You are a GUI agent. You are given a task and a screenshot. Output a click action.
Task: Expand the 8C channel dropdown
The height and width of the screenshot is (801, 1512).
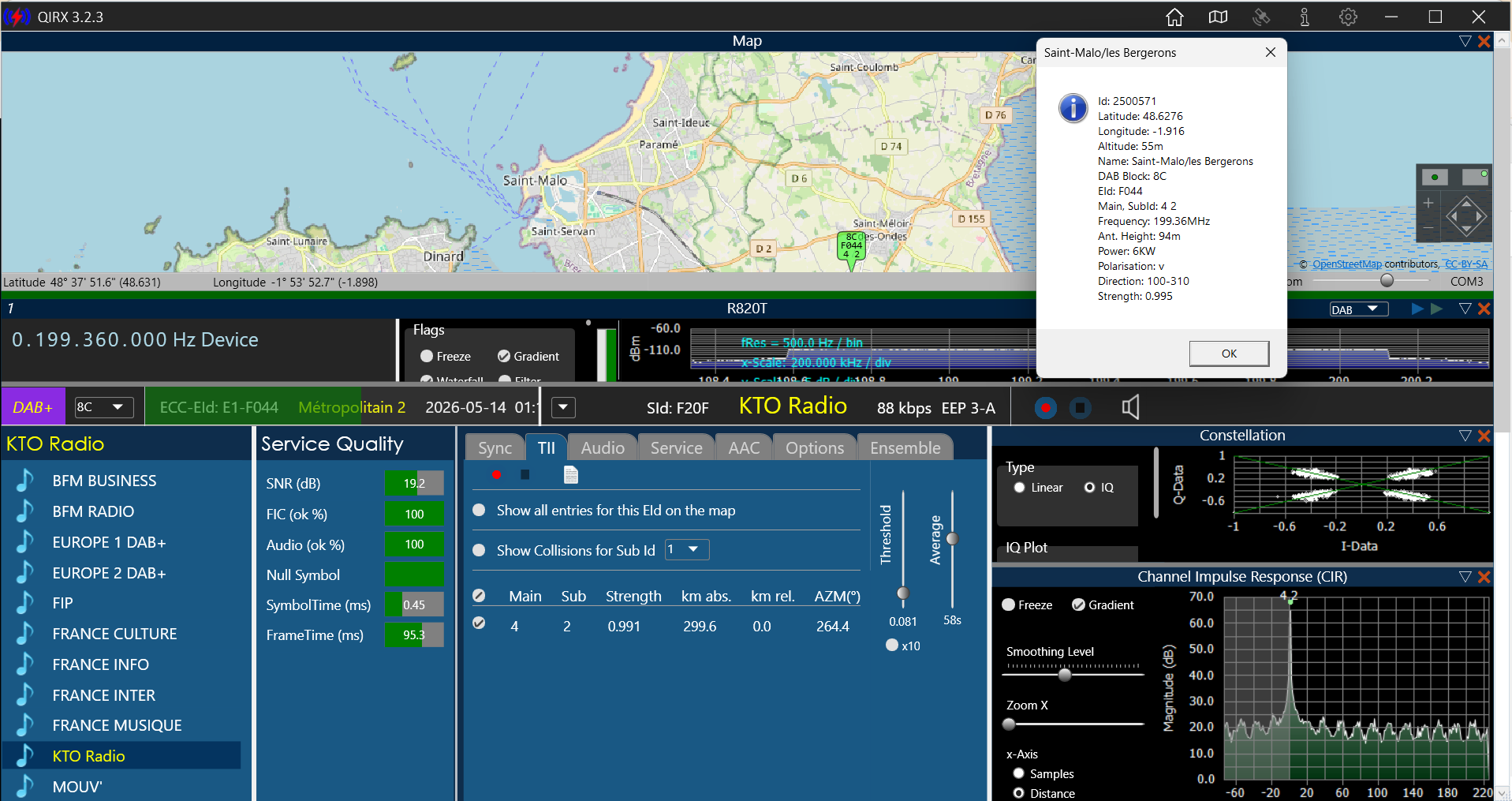click(104, 407)
